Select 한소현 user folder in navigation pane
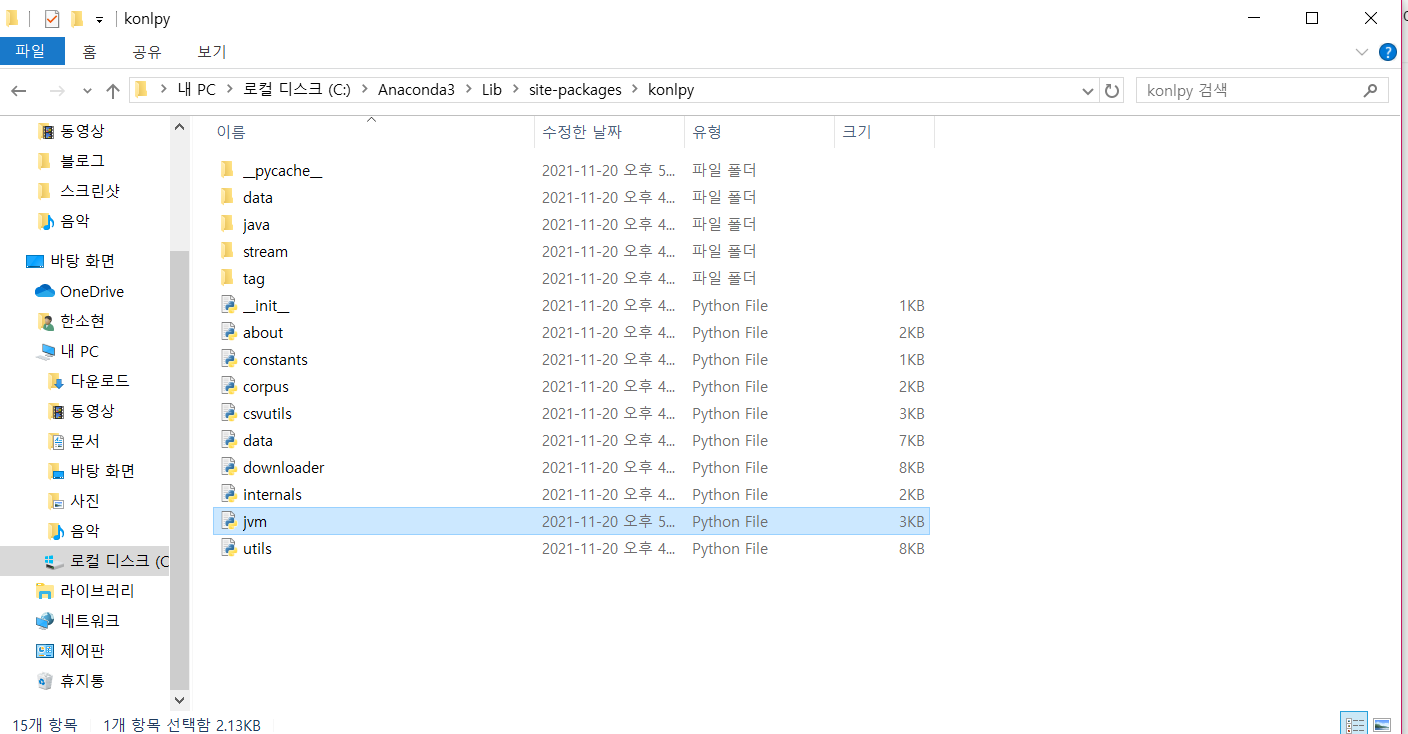The height and width of the screenshot is (734, 1408). pos(82,321)
